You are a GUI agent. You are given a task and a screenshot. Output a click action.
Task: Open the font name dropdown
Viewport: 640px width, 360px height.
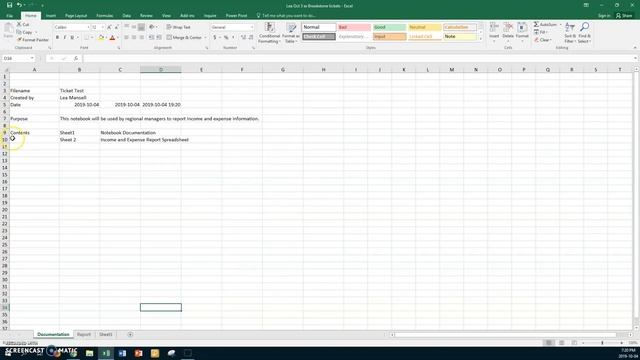[88, 27]
